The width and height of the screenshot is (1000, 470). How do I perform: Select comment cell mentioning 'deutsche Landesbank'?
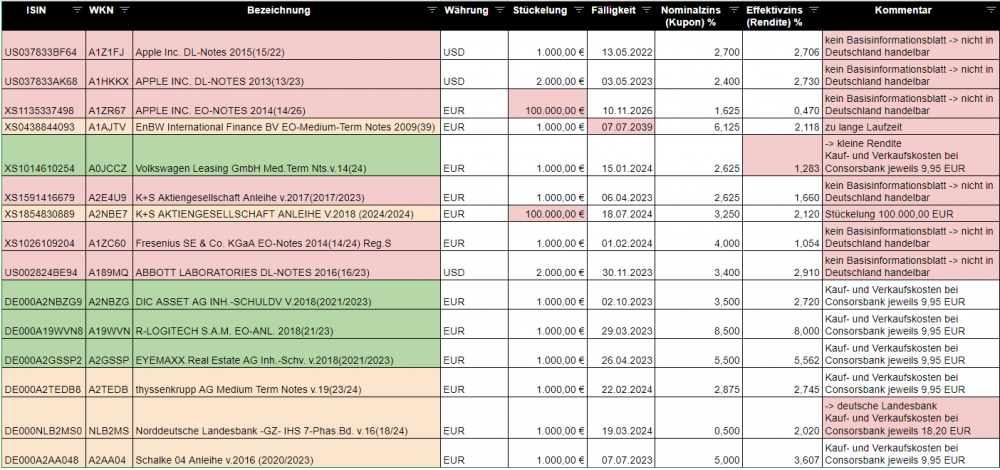coord(911,418)
